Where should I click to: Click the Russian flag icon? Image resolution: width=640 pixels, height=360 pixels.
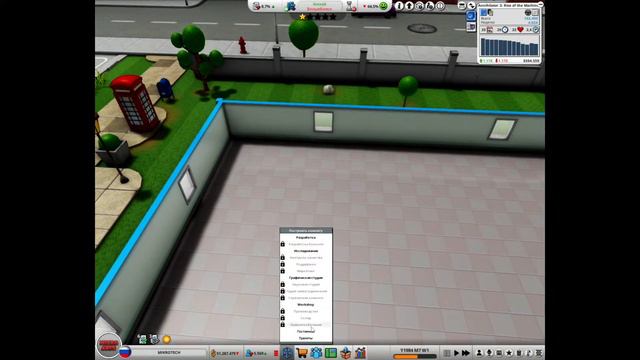click(x=125, y=352)
